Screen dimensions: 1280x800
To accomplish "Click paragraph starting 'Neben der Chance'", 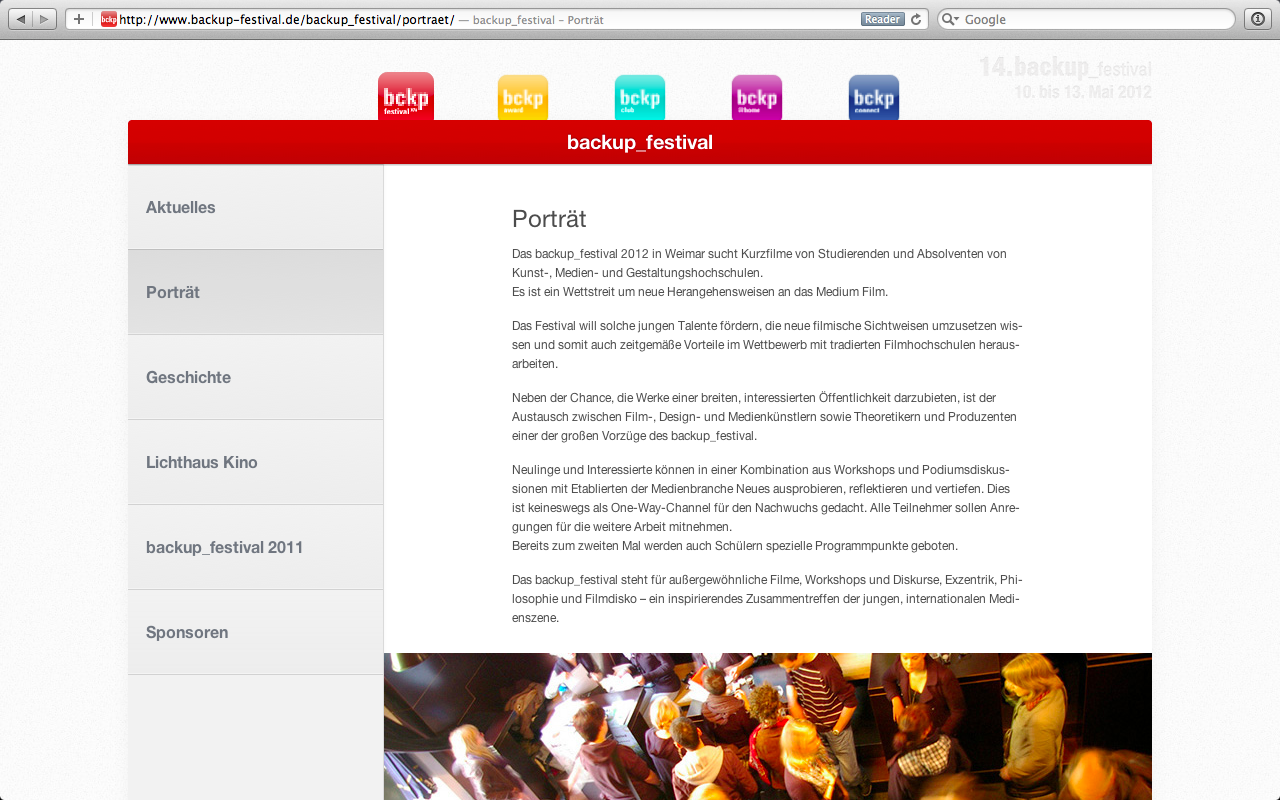I will click(765, 416).
